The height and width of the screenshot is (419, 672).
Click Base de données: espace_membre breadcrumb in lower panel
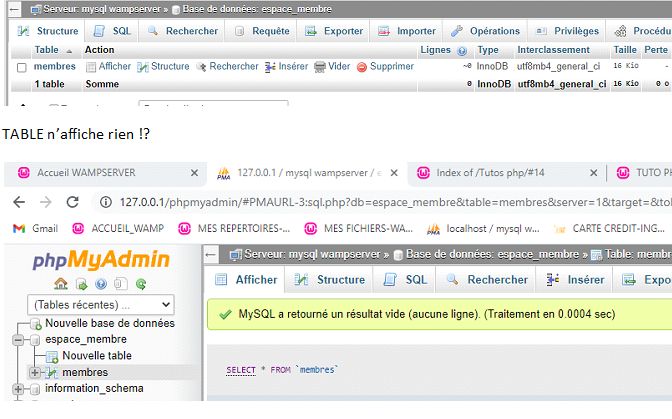pyautogui.click(x=492, y=254)
